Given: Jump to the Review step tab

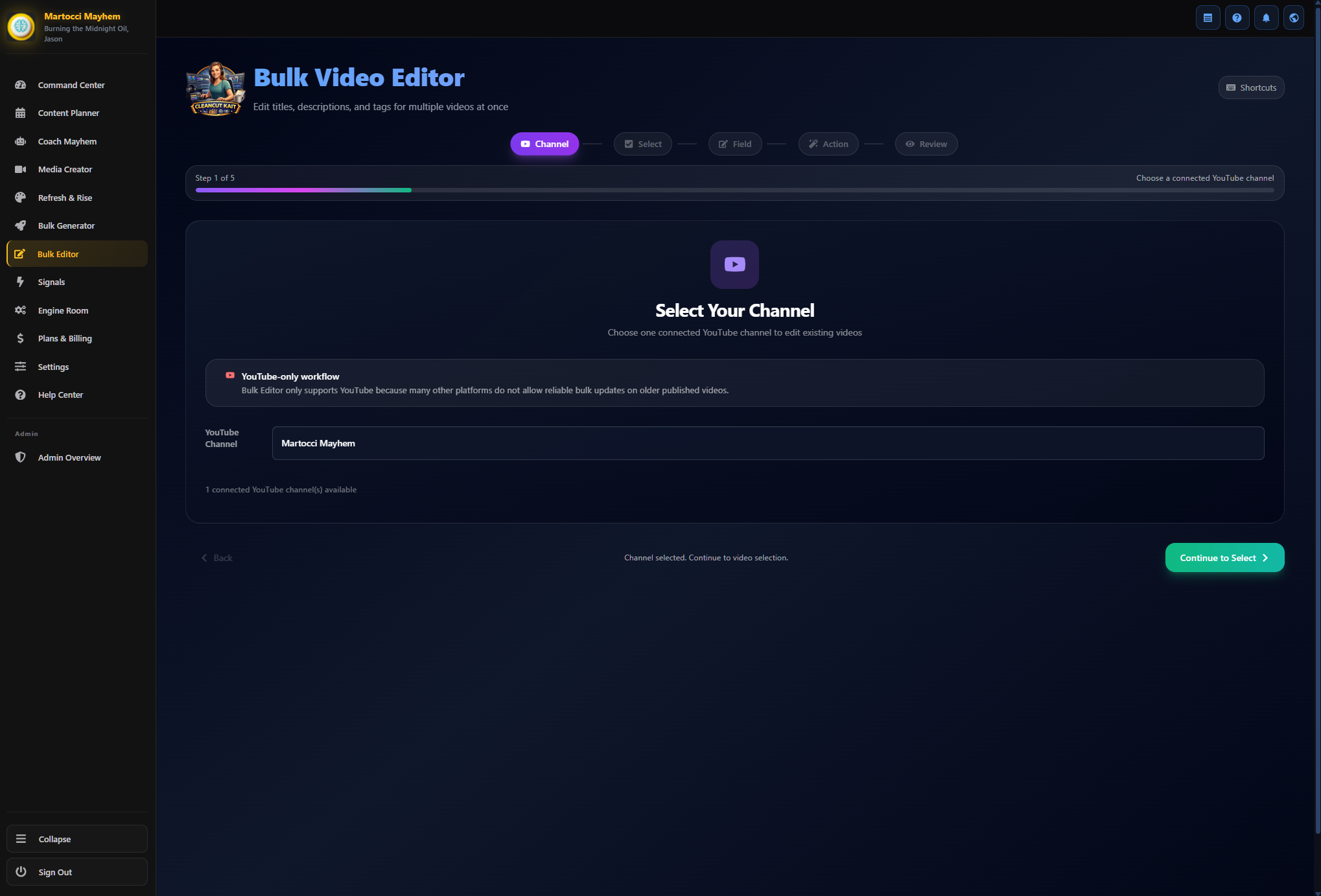Looking at the screenshot, I should coord(926,144).
